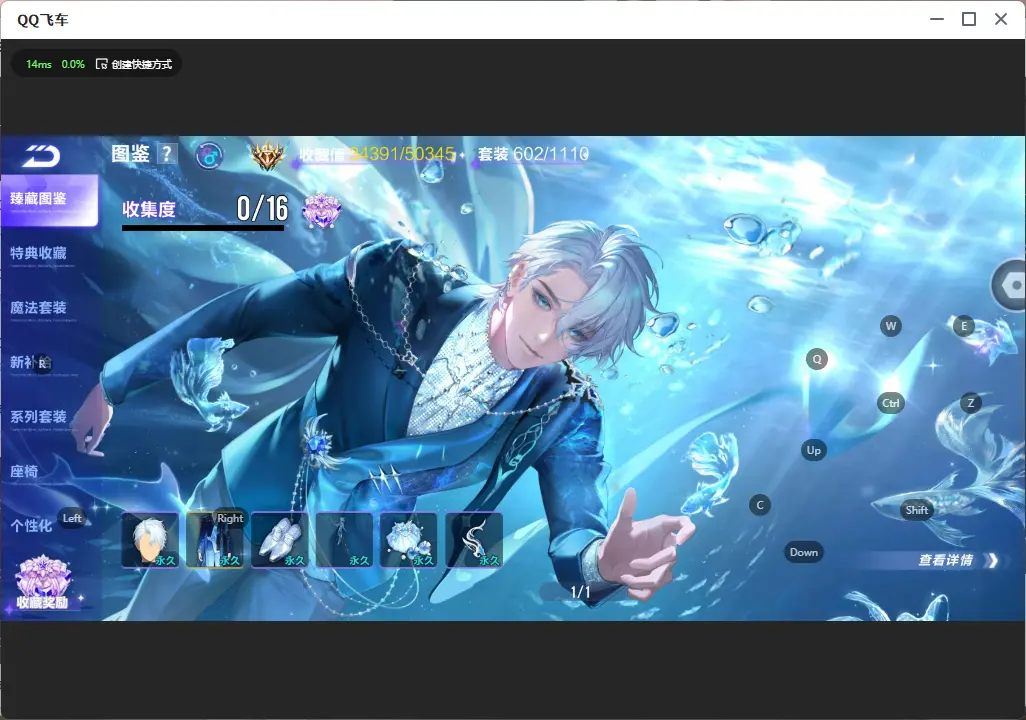This screenshot has height=720, width=1026.
Task: Click the Z key overlay button
Action: point(971,403)
